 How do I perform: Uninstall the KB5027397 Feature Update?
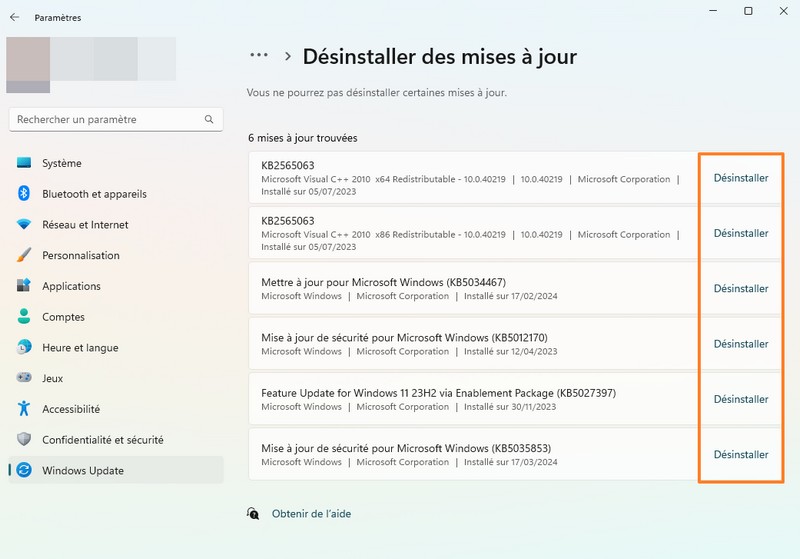[741, 399]
